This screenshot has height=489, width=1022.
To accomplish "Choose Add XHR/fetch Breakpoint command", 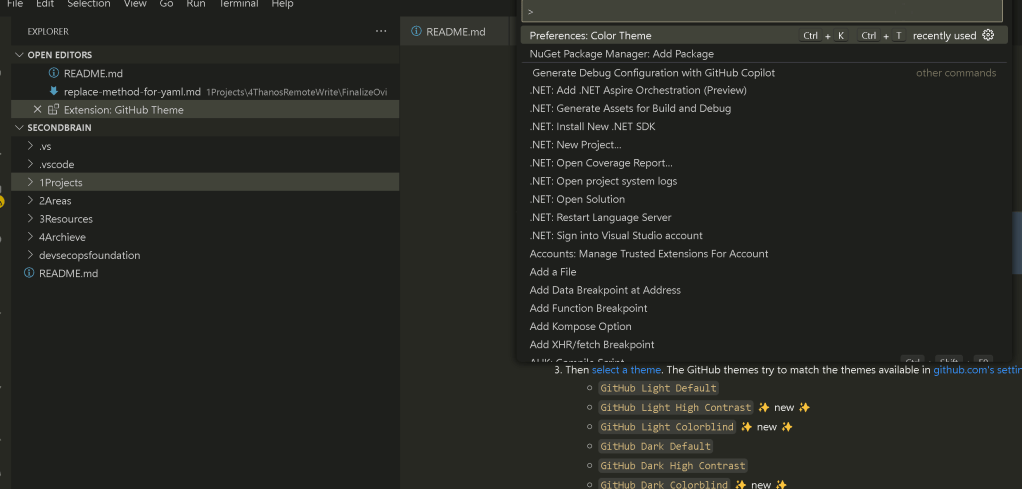I will 764,344.
